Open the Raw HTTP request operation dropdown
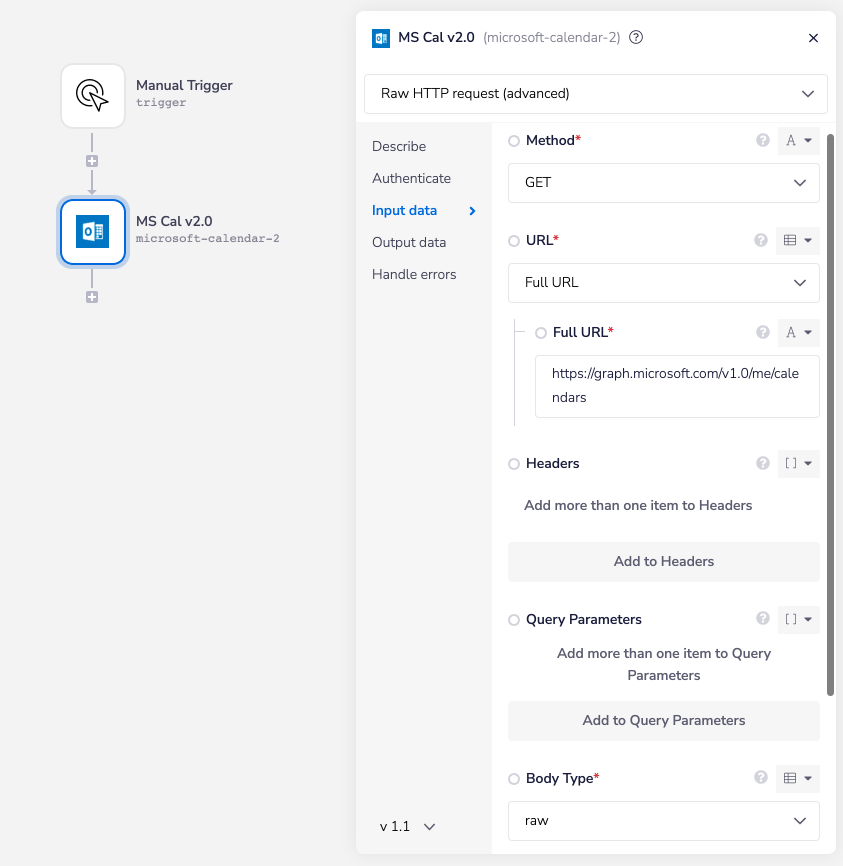This screenshot has width=843, height=866. [x=596, y=94]
